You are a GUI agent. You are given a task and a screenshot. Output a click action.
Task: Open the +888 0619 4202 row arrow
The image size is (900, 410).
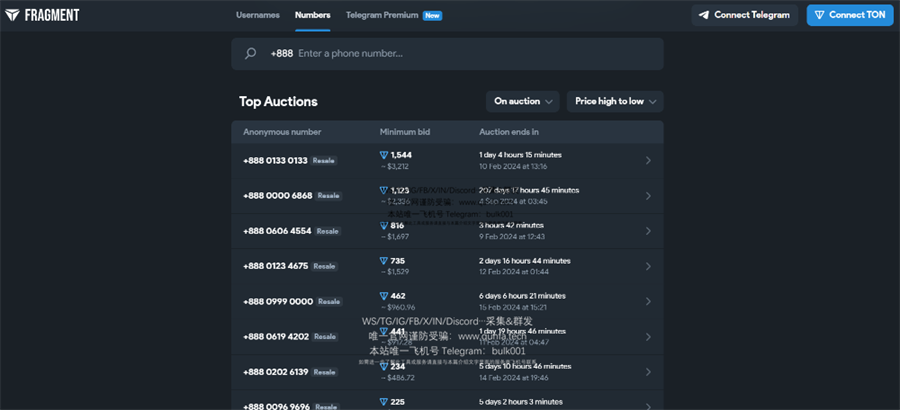pyautogui.click(x=648, y=336)
